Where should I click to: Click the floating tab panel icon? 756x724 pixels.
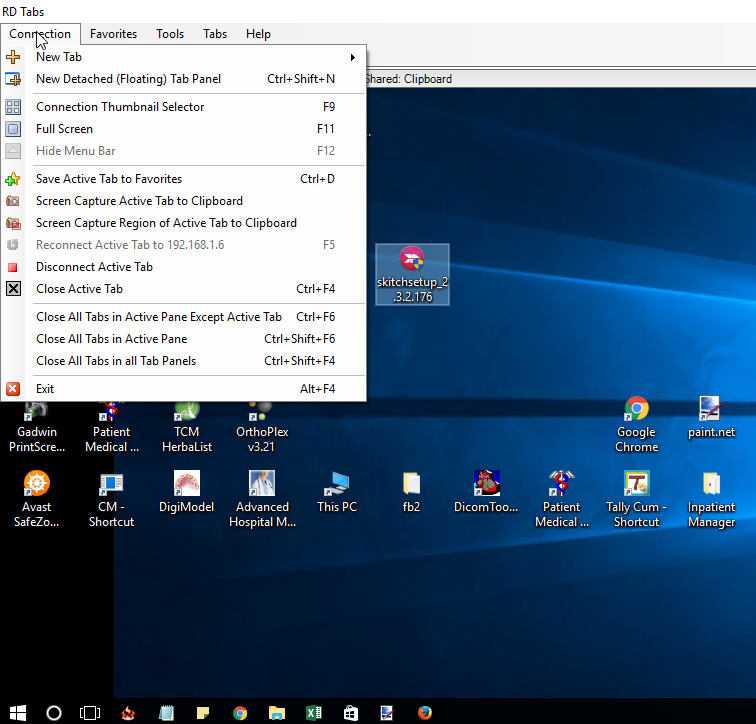(x=13, y=79)
